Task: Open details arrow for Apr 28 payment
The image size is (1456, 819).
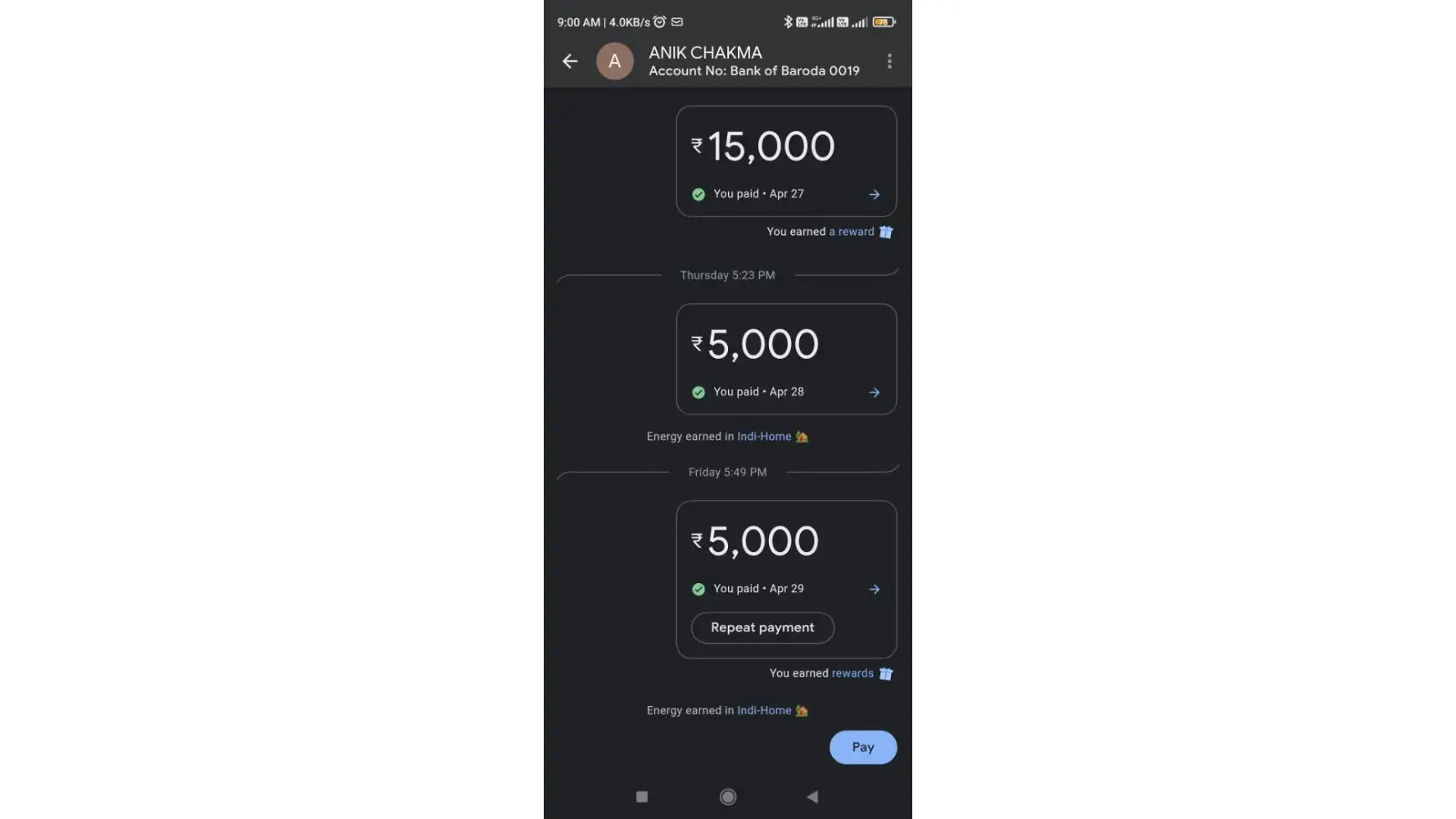Action: click(x=875, y=392)
